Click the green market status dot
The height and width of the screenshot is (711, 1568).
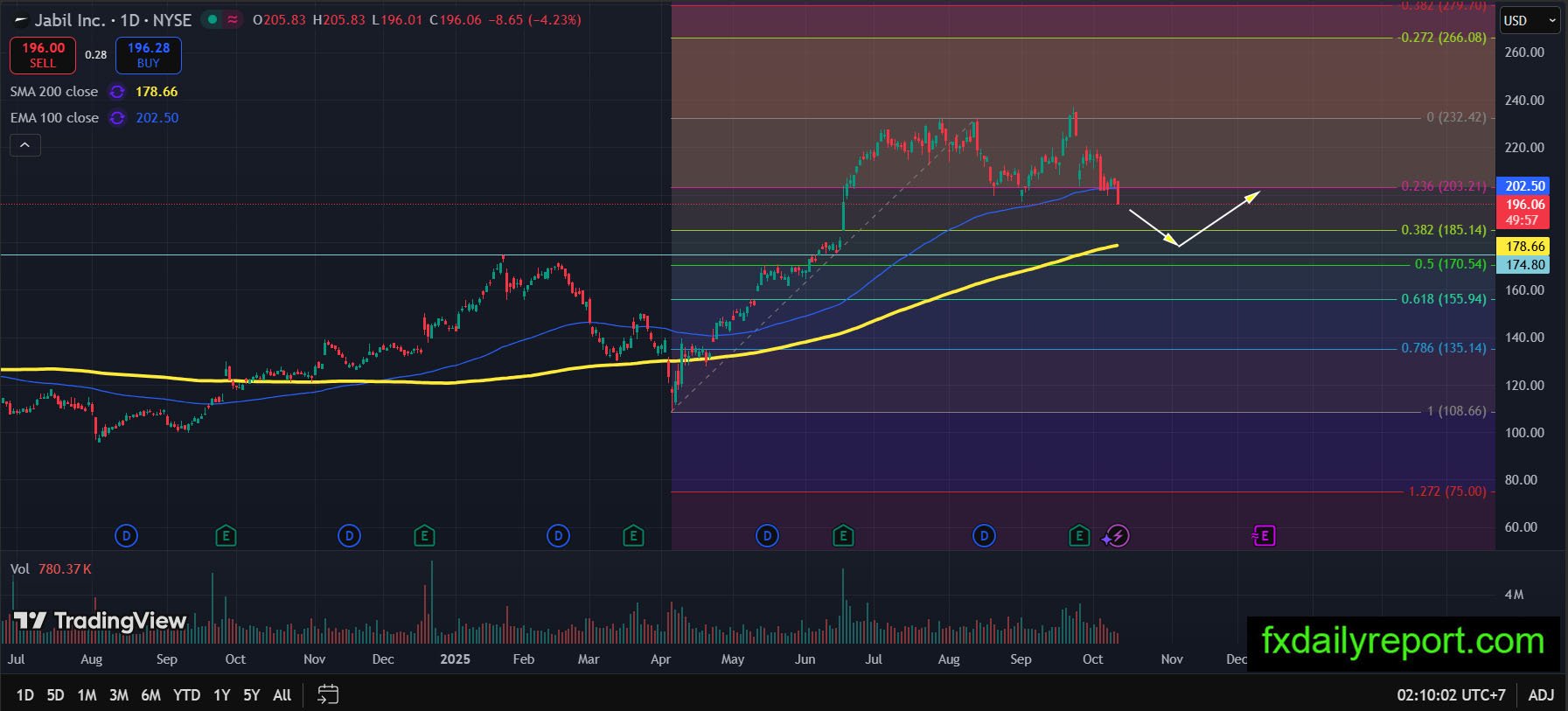213,19
